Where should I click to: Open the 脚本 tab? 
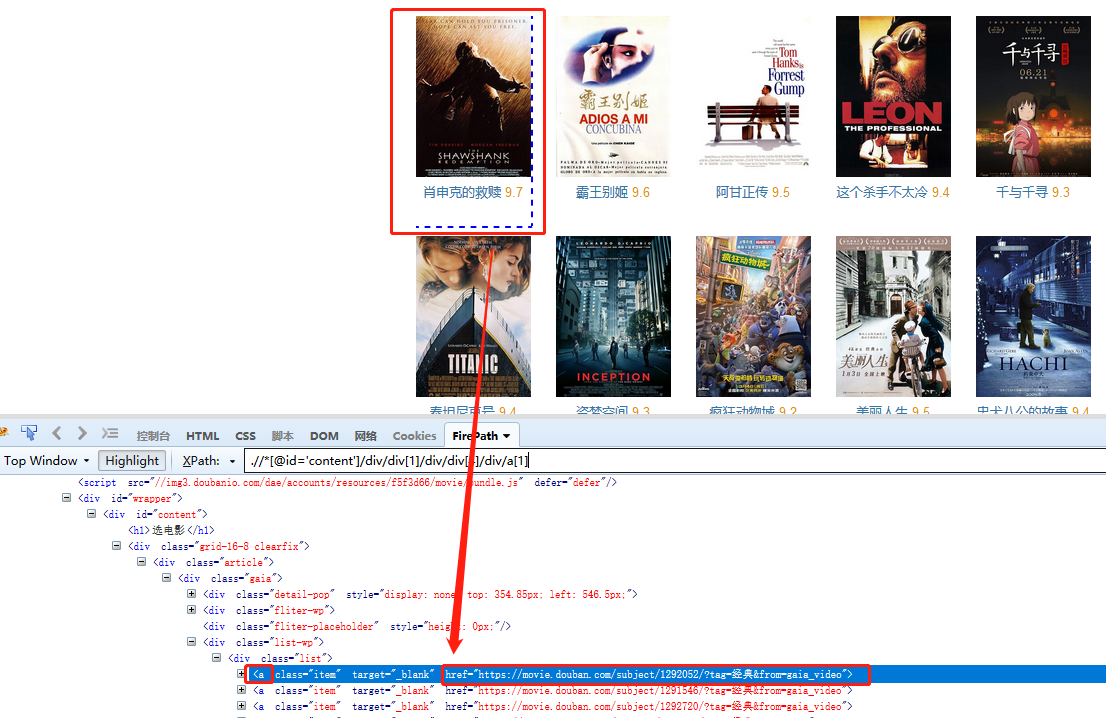[282, 436]
